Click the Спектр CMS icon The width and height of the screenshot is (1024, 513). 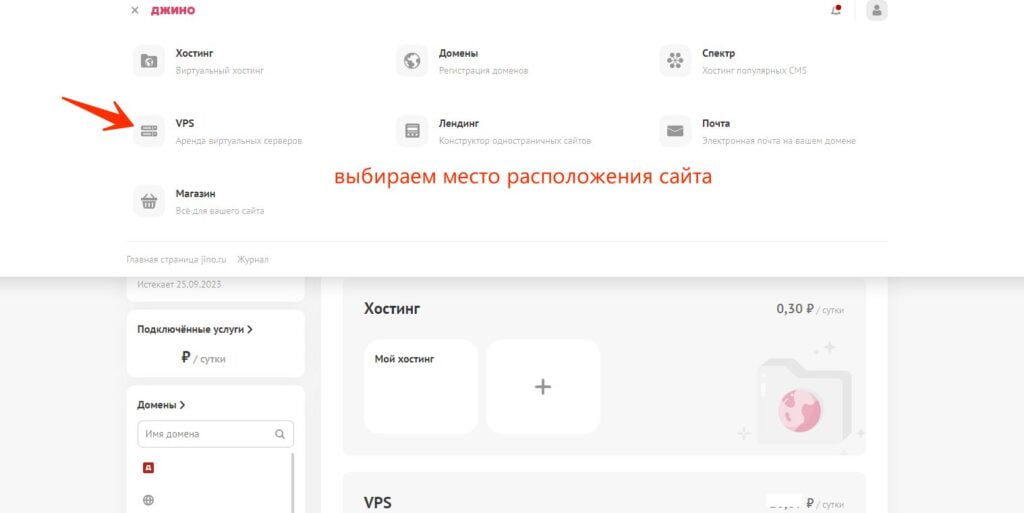click(x=675, y=61)
